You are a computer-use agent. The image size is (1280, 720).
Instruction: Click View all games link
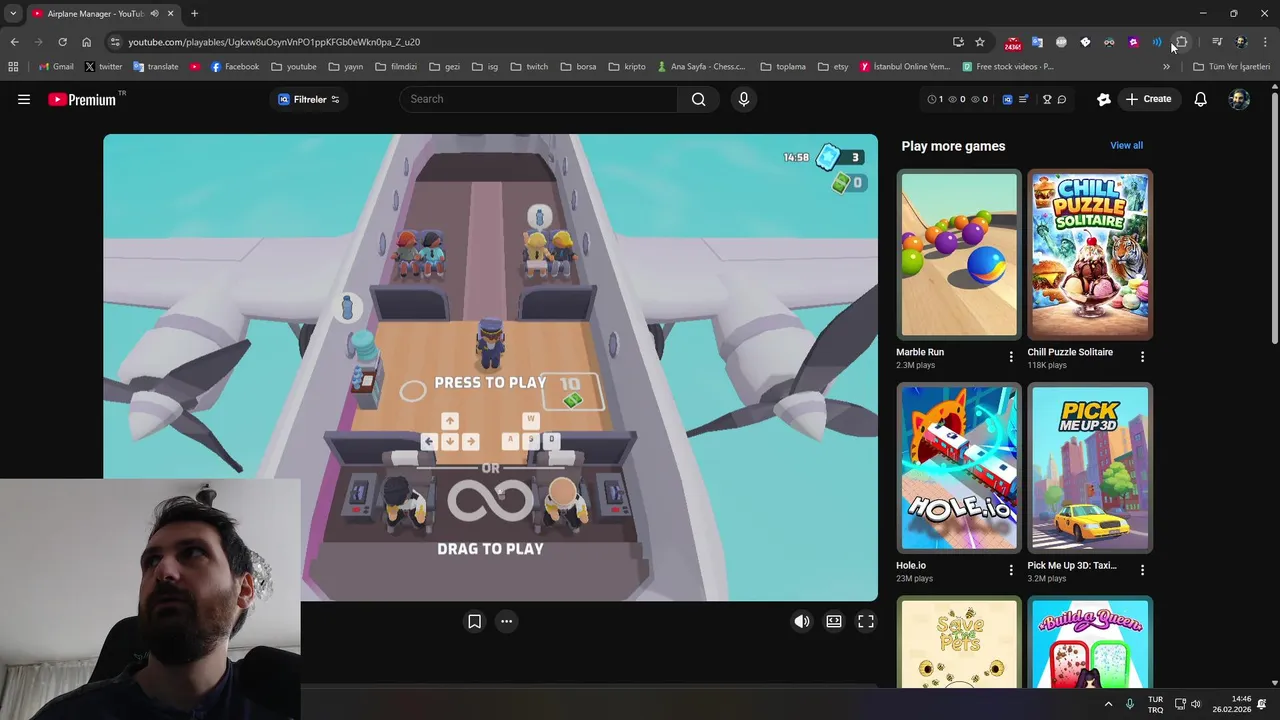point(1126,145)
